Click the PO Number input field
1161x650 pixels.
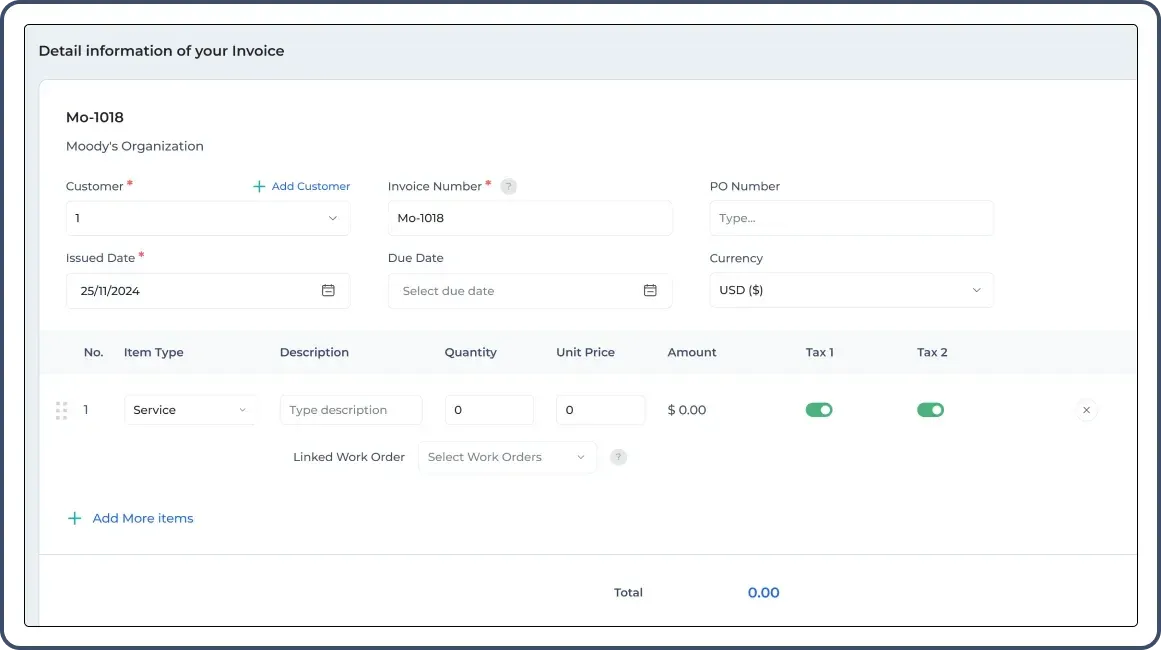click(851, 218)
